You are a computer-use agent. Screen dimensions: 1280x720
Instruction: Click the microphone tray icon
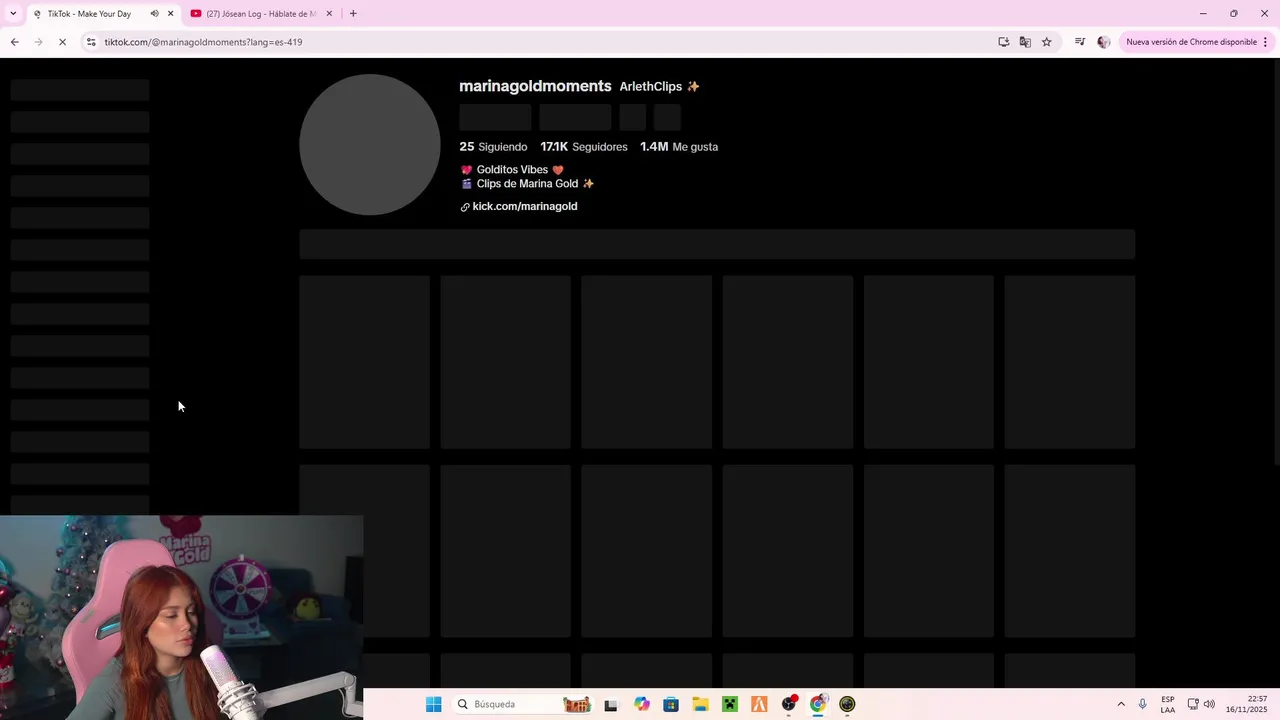coord(1143,704)
